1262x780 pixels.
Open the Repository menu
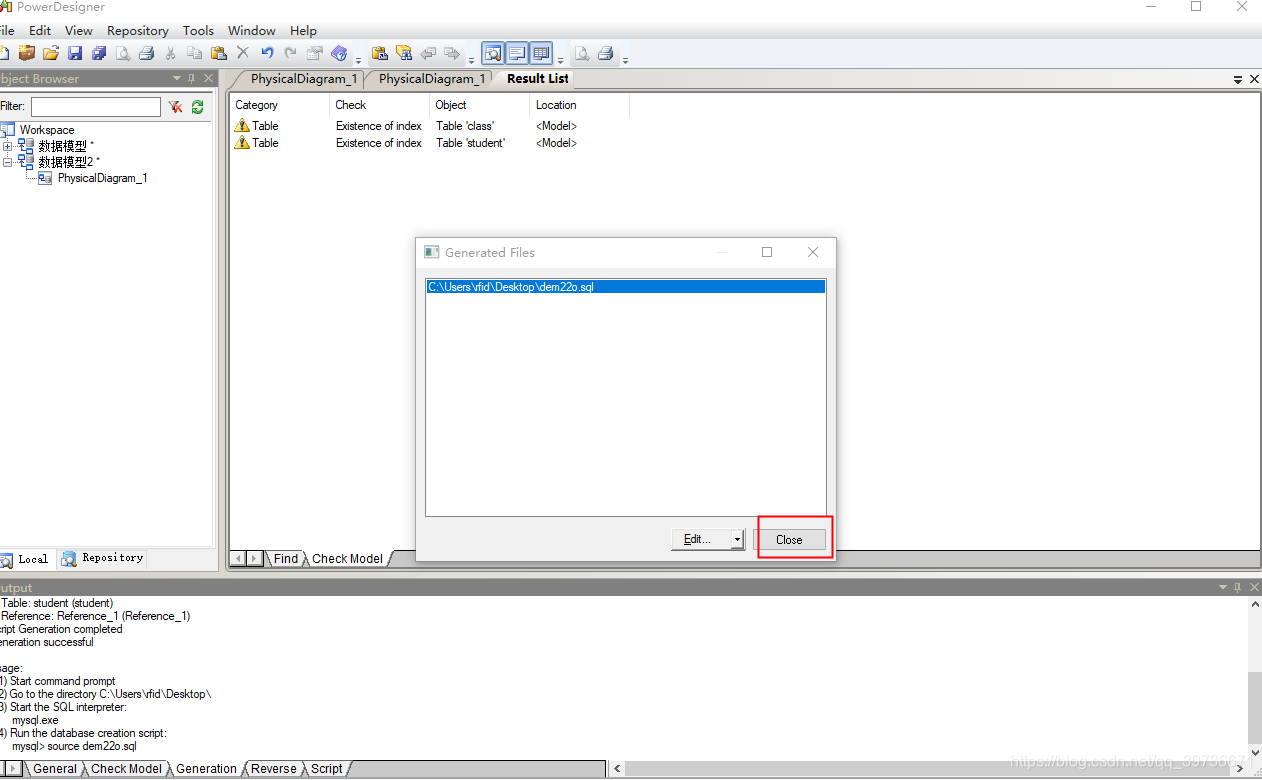[138, 30]
